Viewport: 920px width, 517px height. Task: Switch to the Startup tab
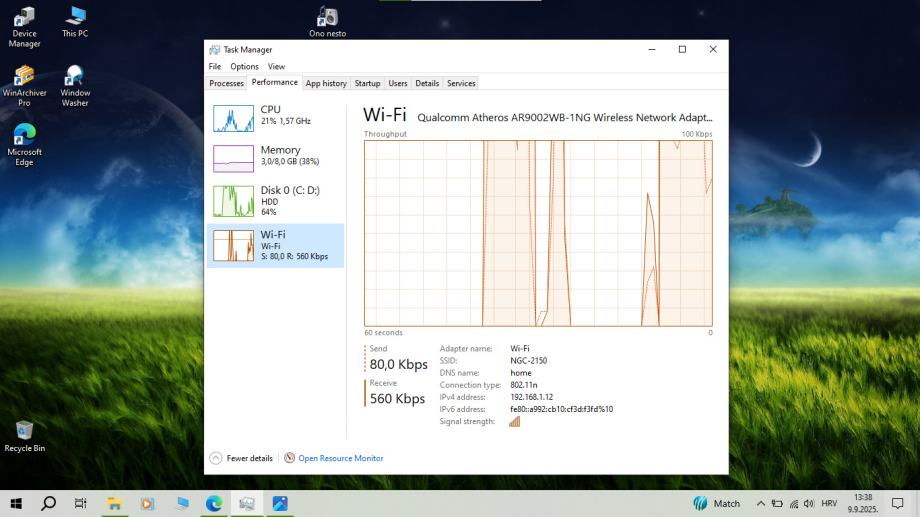click(x=367, y=83)
